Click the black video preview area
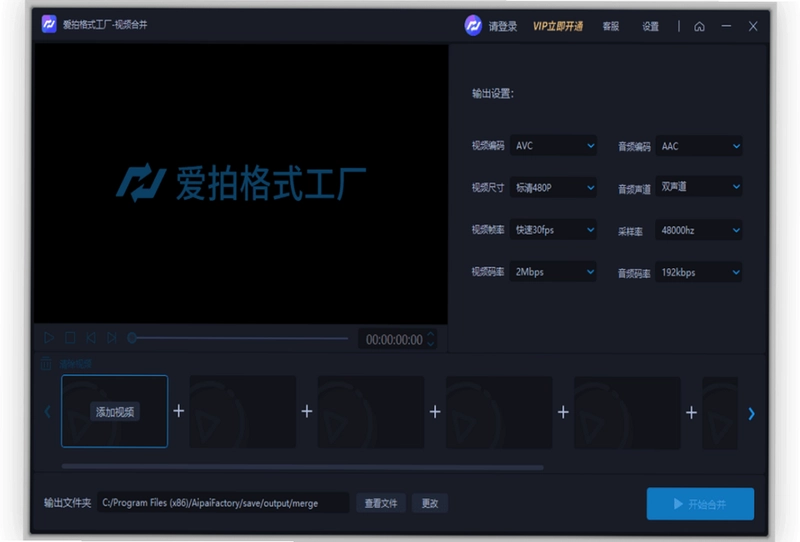Viewport: 800px width, 542px height. (241, 184)
